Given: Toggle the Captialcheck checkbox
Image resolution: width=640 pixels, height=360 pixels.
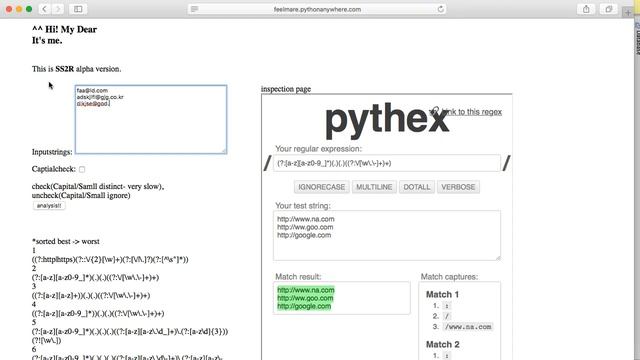Looking at the screenshot, I should click(x=82, y=169).
